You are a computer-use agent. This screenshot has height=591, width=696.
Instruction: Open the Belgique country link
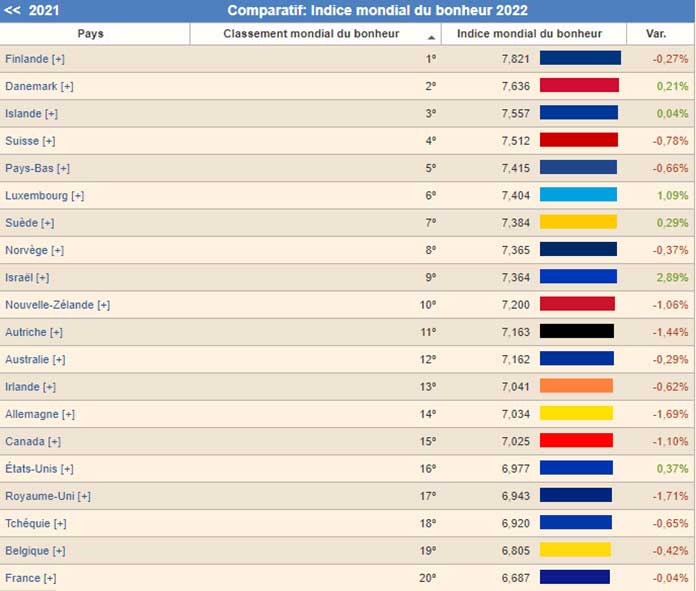tap(27, 551)
